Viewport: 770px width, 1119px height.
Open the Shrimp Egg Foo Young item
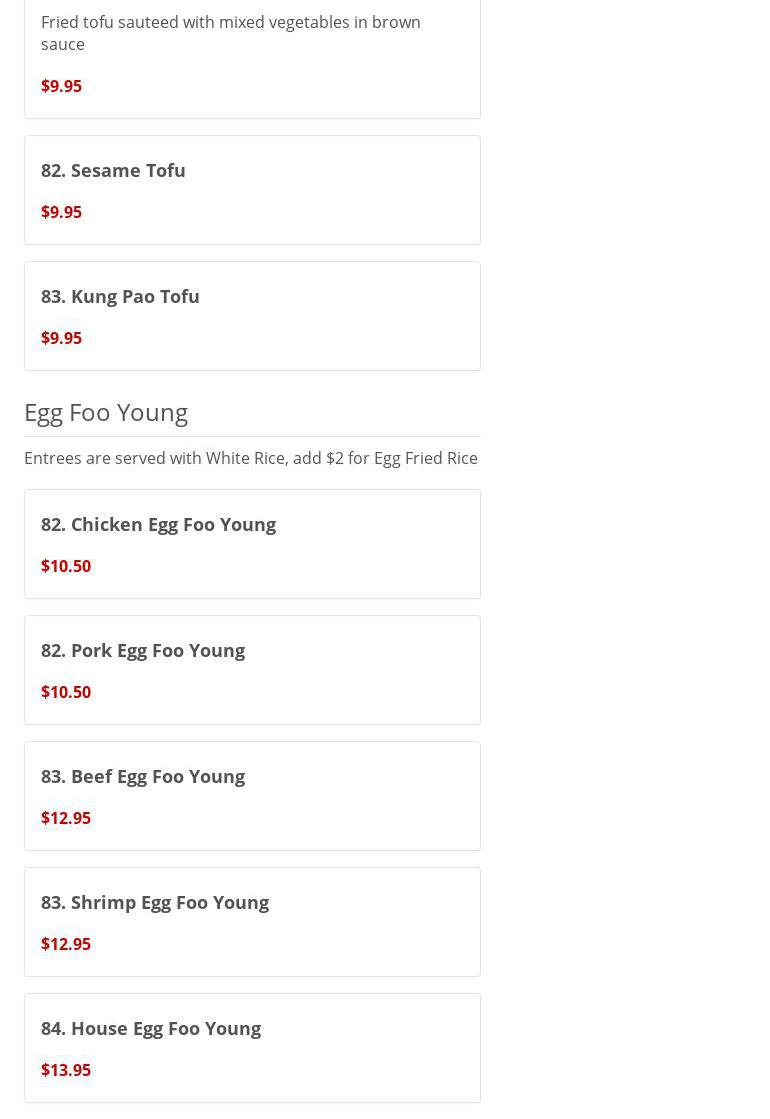(155, 902)
